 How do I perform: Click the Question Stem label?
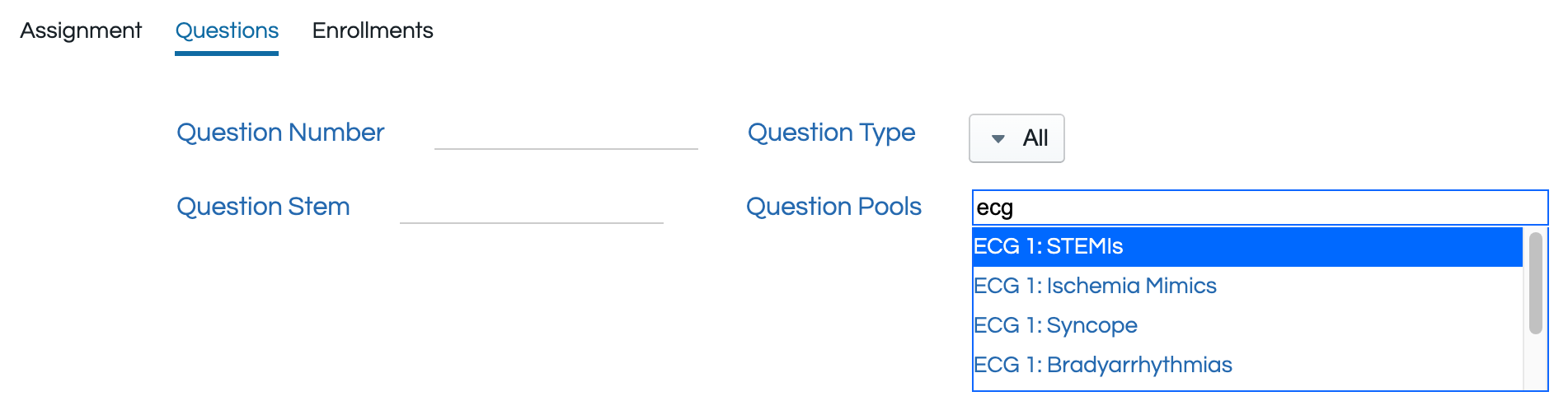263,207
